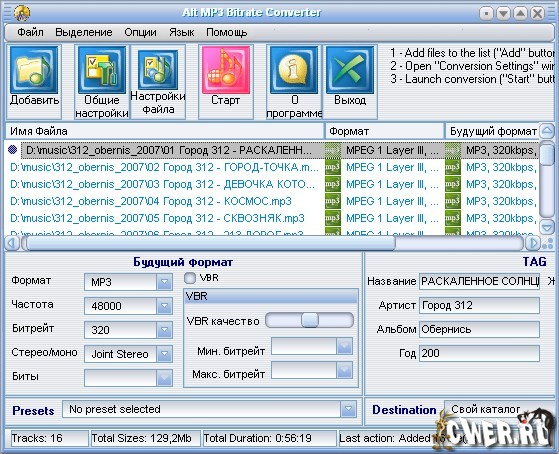
Task: Select track 02 Город 312 - ГОРОД-ТОЧКА
Action: click(x=164, y=167)
